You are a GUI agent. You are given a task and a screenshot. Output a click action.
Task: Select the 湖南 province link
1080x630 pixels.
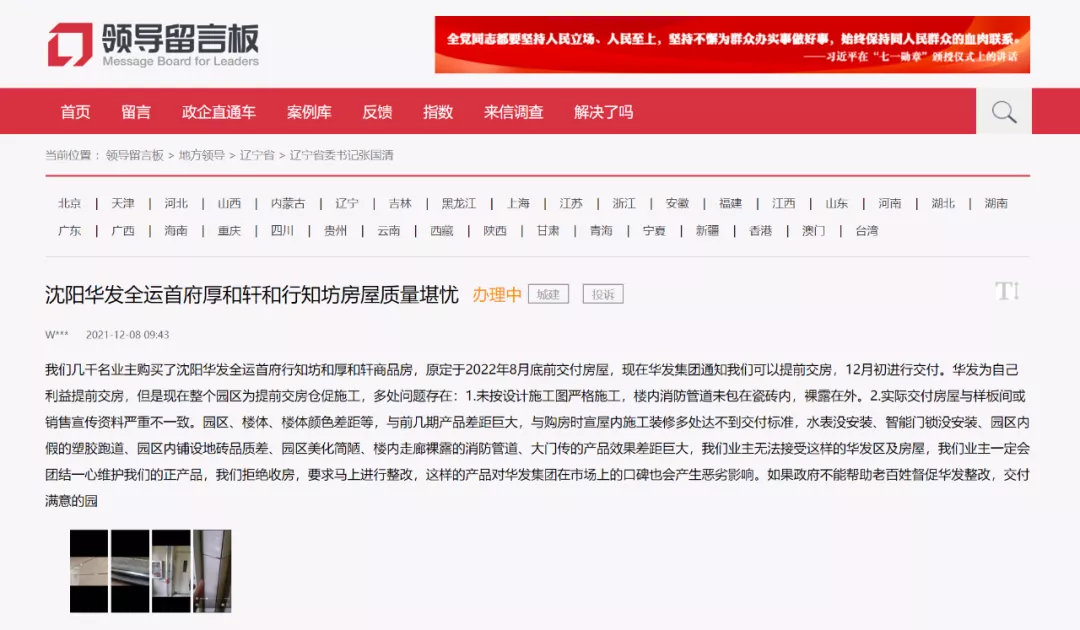[x=996, y=203]
